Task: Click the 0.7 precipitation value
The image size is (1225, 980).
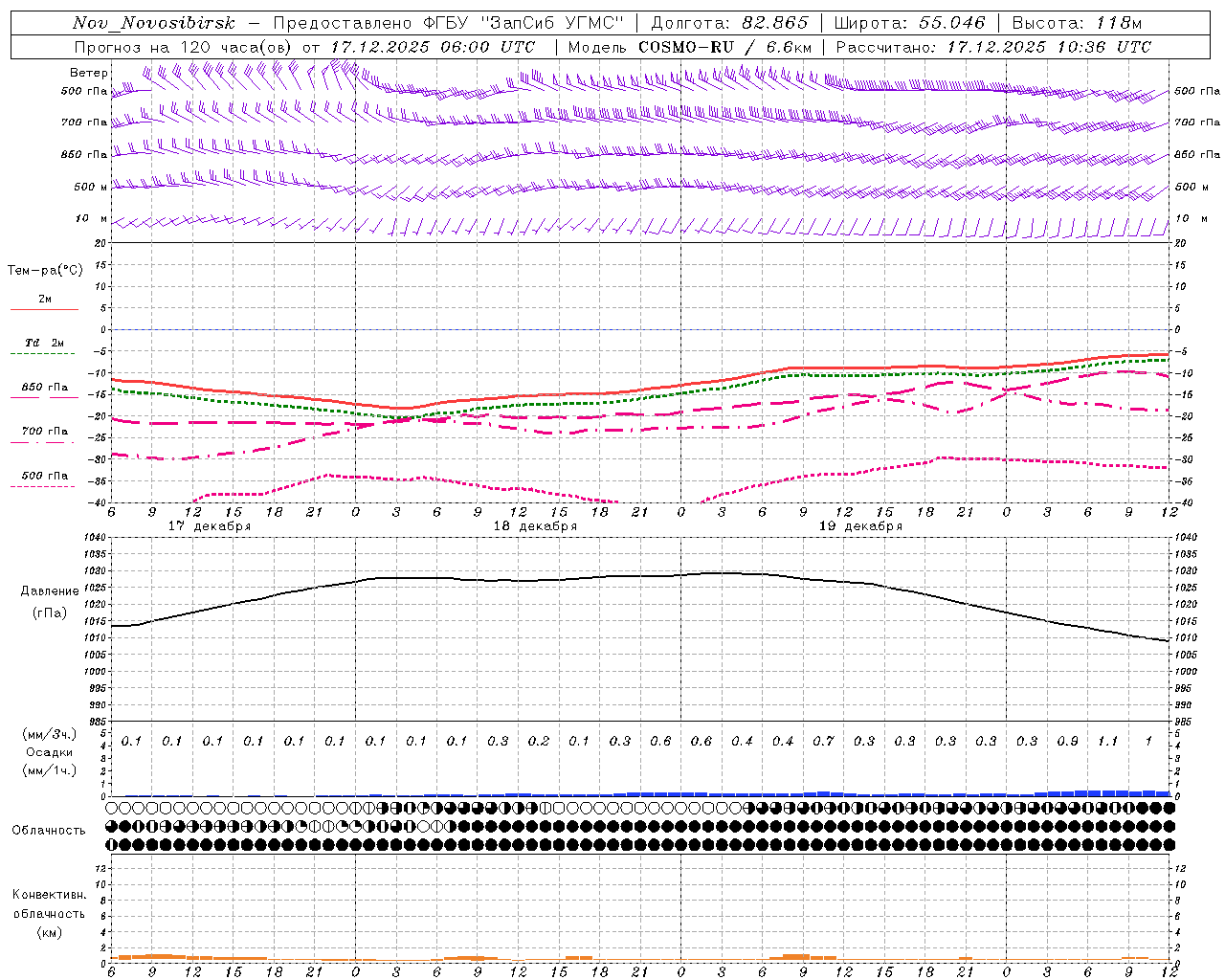Action: [x=823, y=742]
